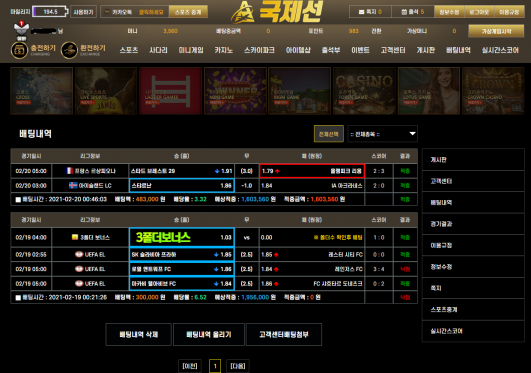This screenshot has width=531, height=373.
Task: Open the CASINO token game banner thumbnail
Action: coord(364,91)
